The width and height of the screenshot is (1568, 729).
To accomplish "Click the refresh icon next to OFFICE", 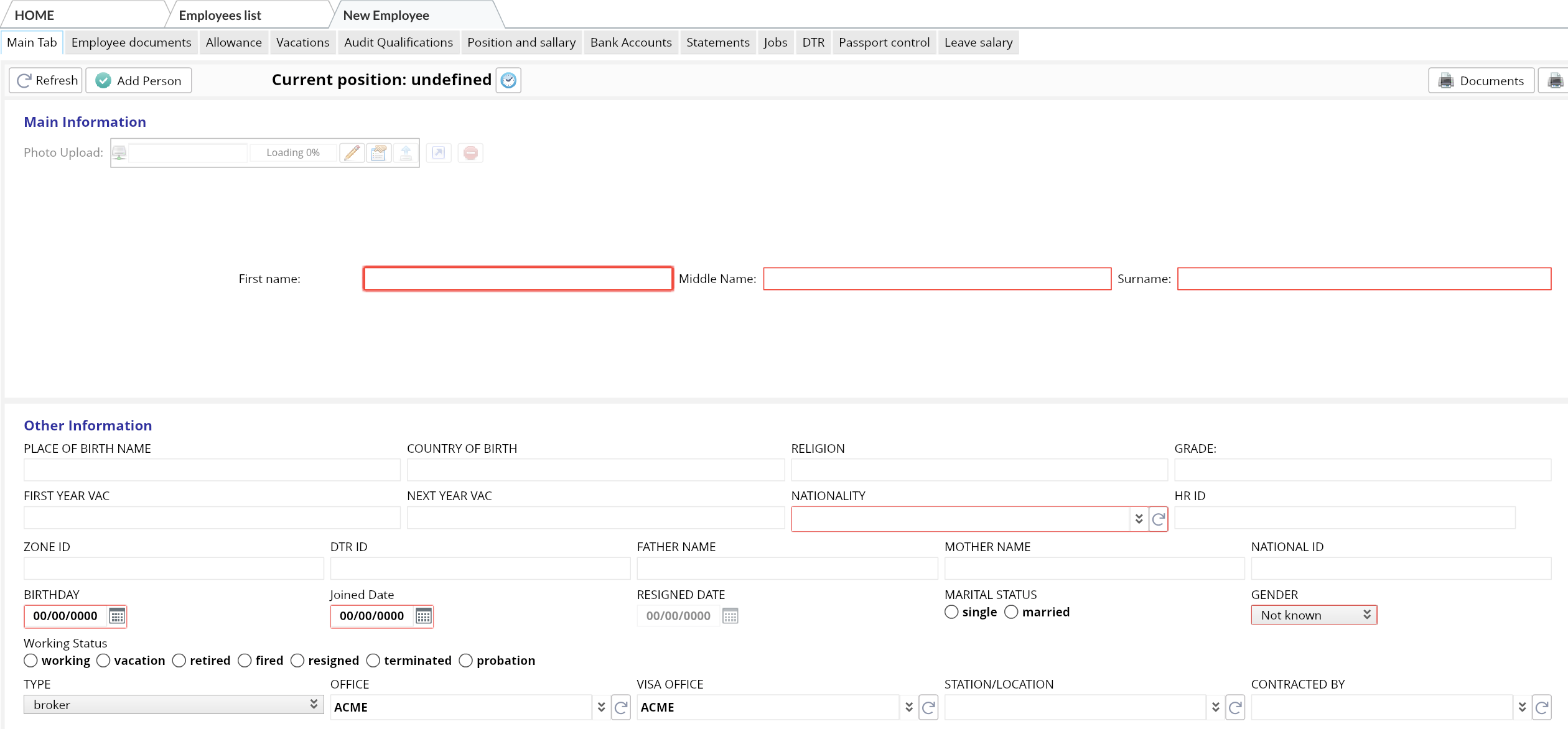I will click(x=620, y=707).
